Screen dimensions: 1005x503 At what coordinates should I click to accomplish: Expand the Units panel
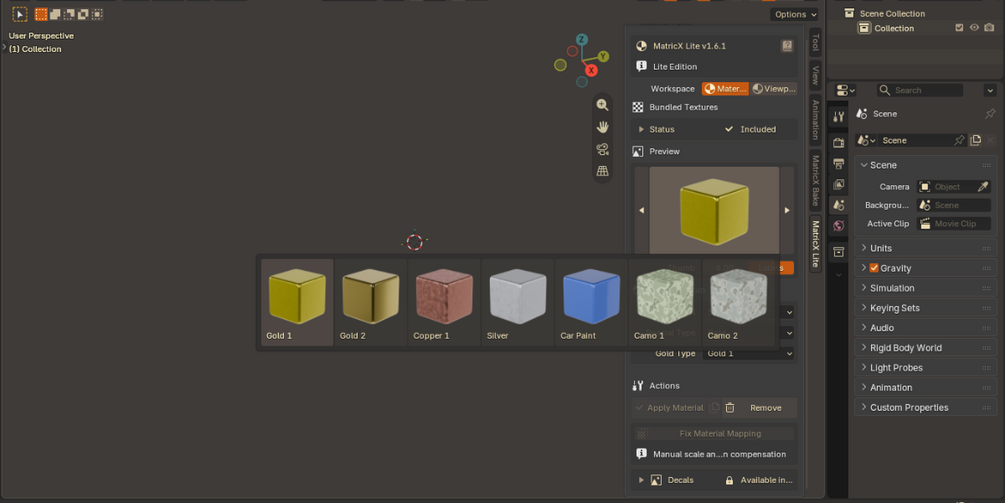[926, 248]
